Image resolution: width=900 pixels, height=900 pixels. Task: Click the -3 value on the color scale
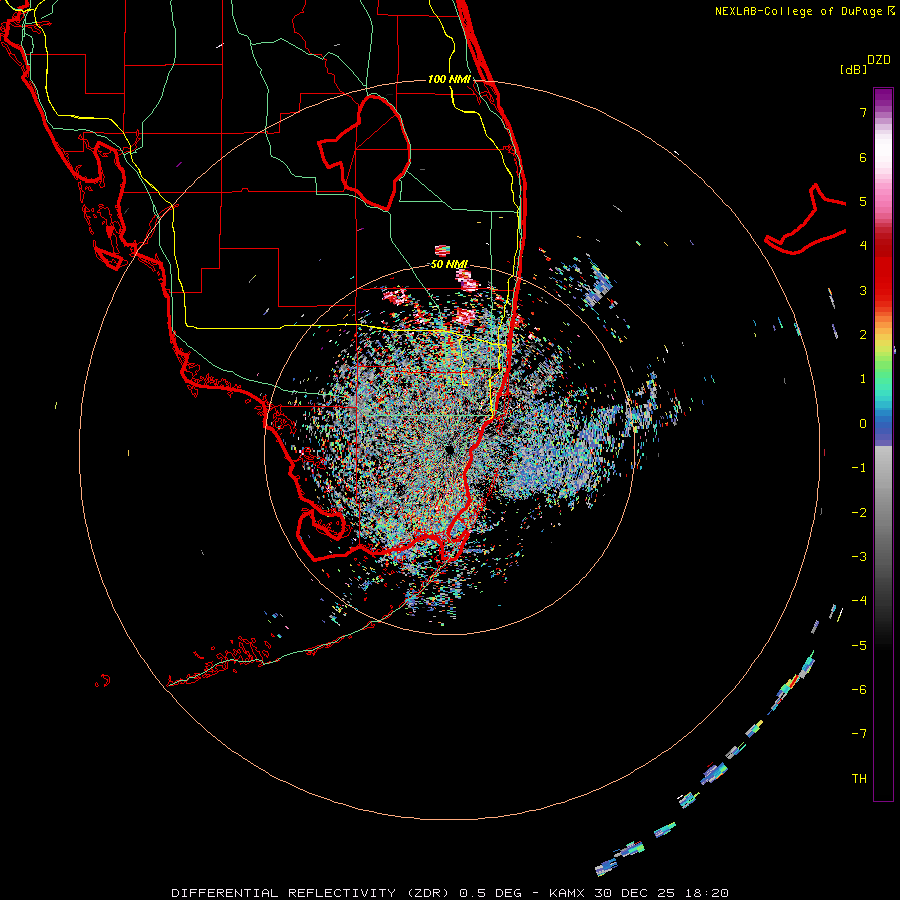pos(859,557)
